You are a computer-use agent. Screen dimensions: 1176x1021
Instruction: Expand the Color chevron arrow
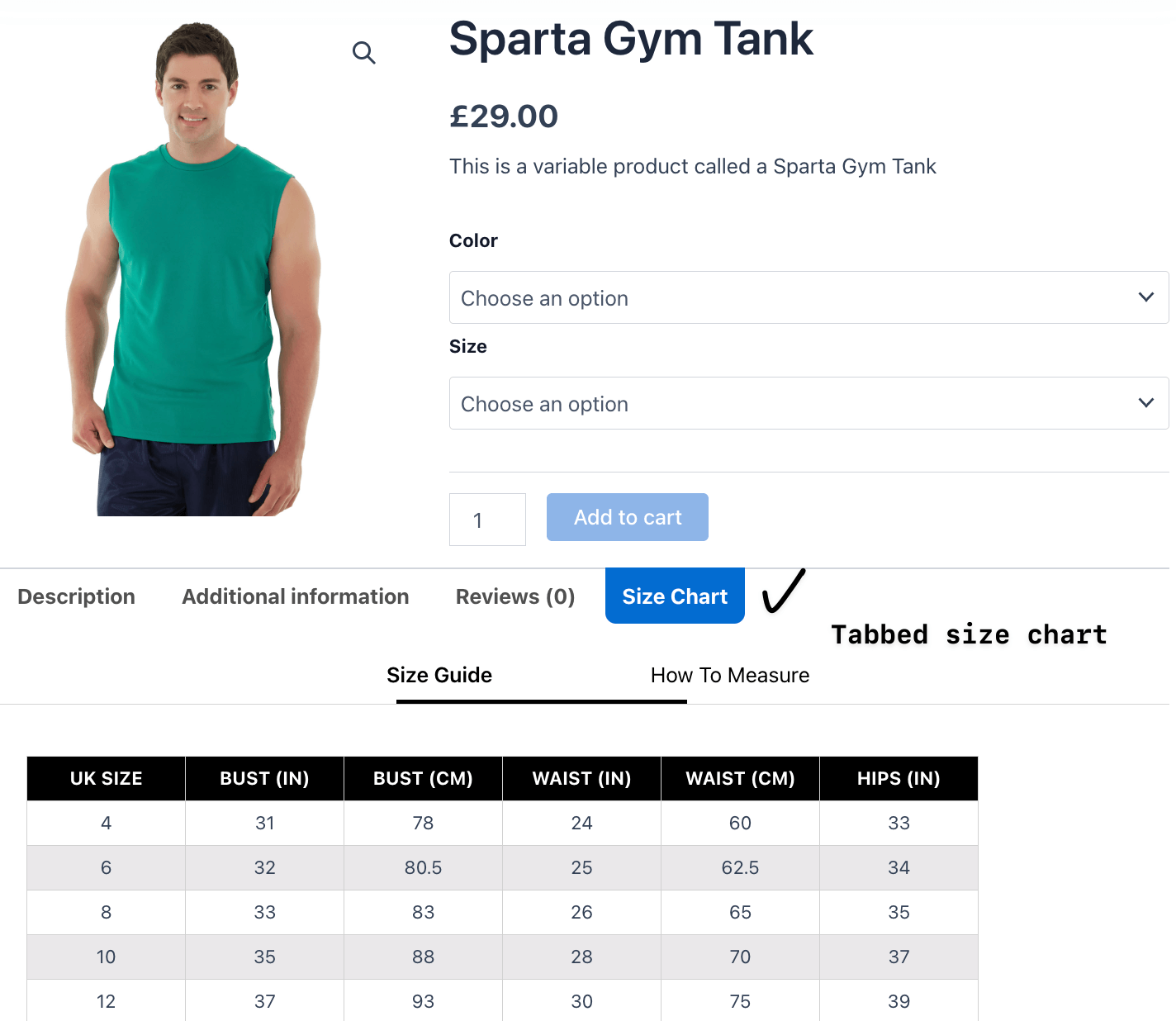[1146, 297]
